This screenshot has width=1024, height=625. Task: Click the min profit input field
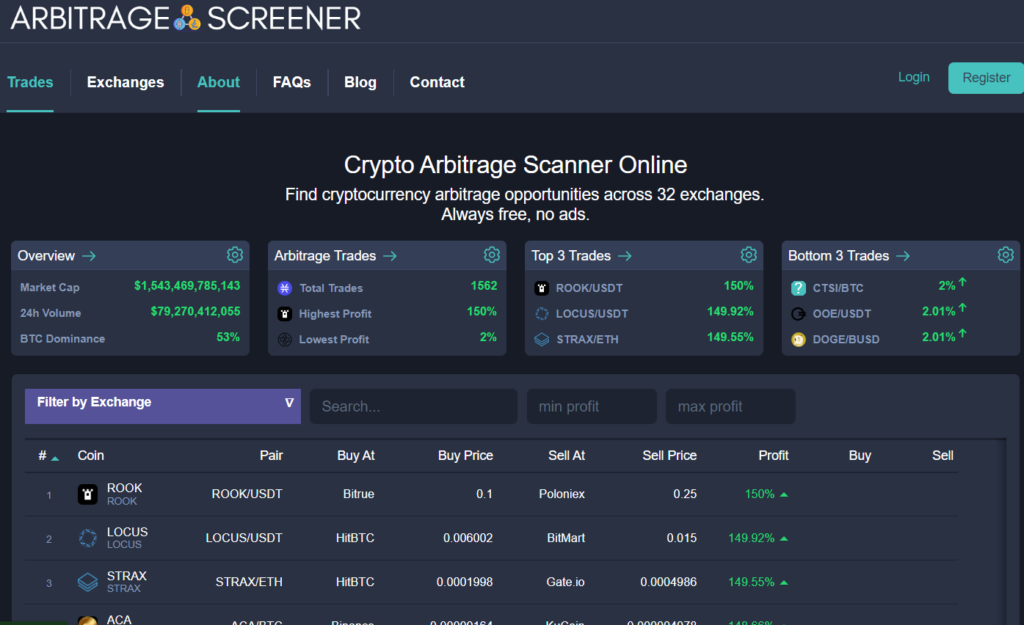(x=592, y=406)
